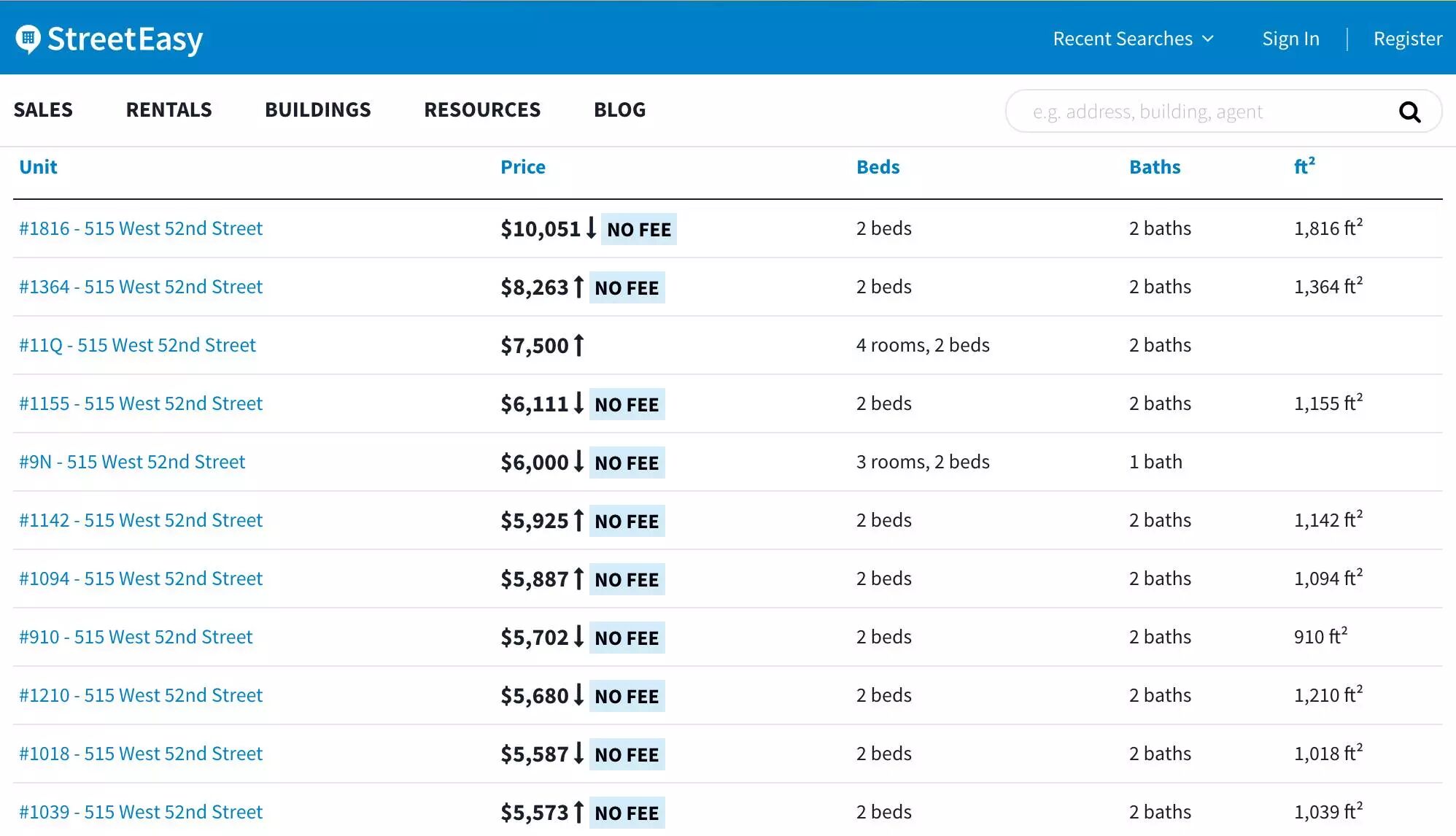Click the NO FEE badge beside $5,702
Image resolution: width=1456 pixels, height=836 pixels.
coord(627,638)
